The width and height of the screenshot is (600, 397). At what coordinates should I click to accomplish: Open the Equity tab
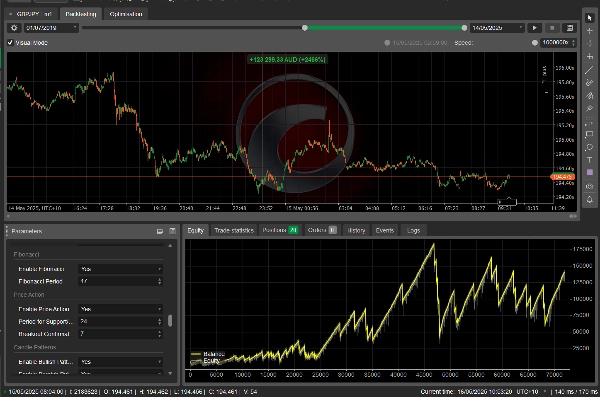click(x=196, y=230)
